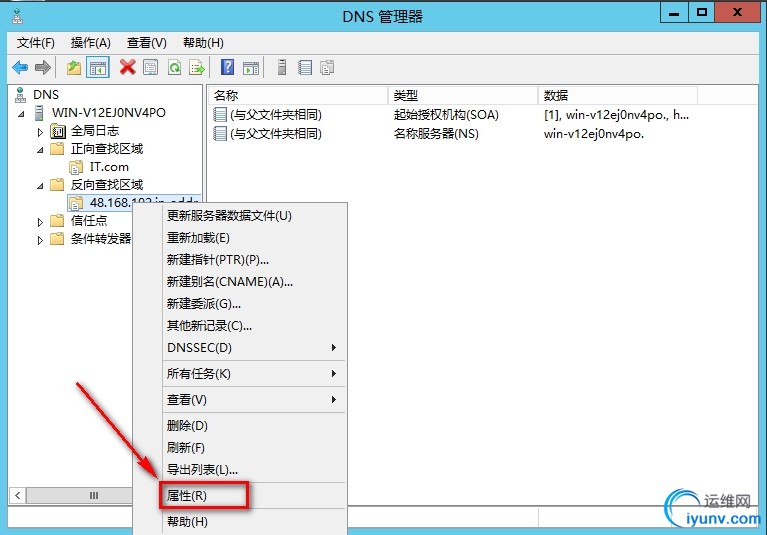The height and width of the screenshot is (535, 767).
Task: Toggle the Show/Hide console tree icon
Action: pos(98,67)
